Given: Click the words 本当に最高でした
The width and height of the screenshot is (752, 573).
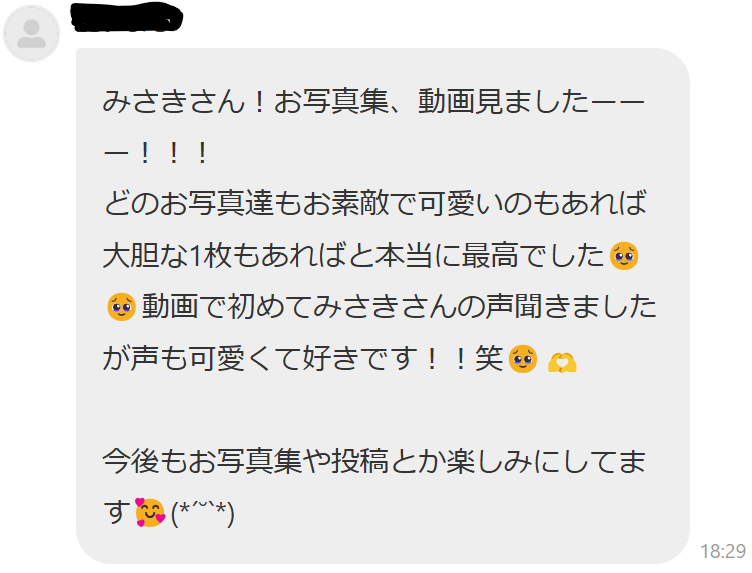Looking at the screenshot, I should coord(489,256).
